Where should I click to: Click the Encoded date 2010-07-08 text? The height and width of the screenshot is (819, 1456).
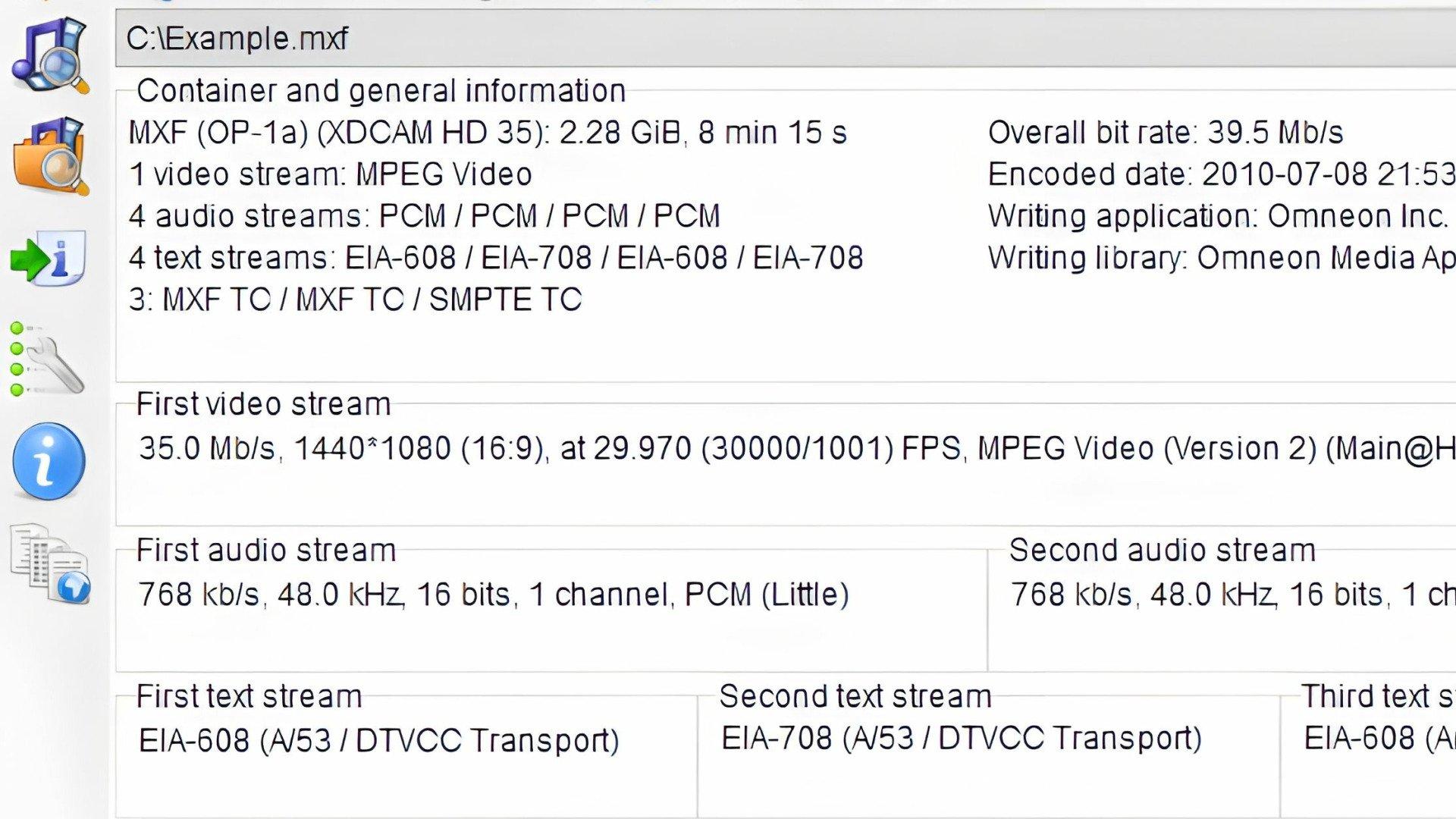click(1222, 174)
